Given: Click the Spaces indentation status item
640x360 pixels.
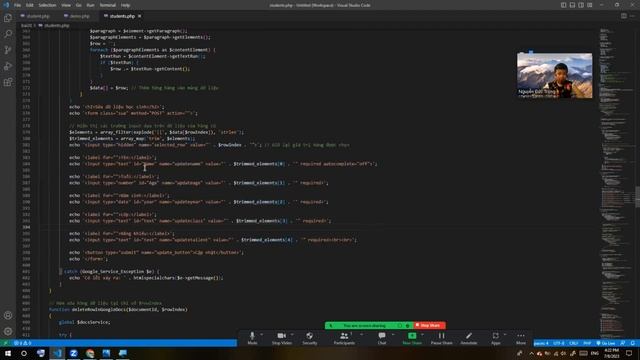Looking at the screenshot, I should coord(541,343).
